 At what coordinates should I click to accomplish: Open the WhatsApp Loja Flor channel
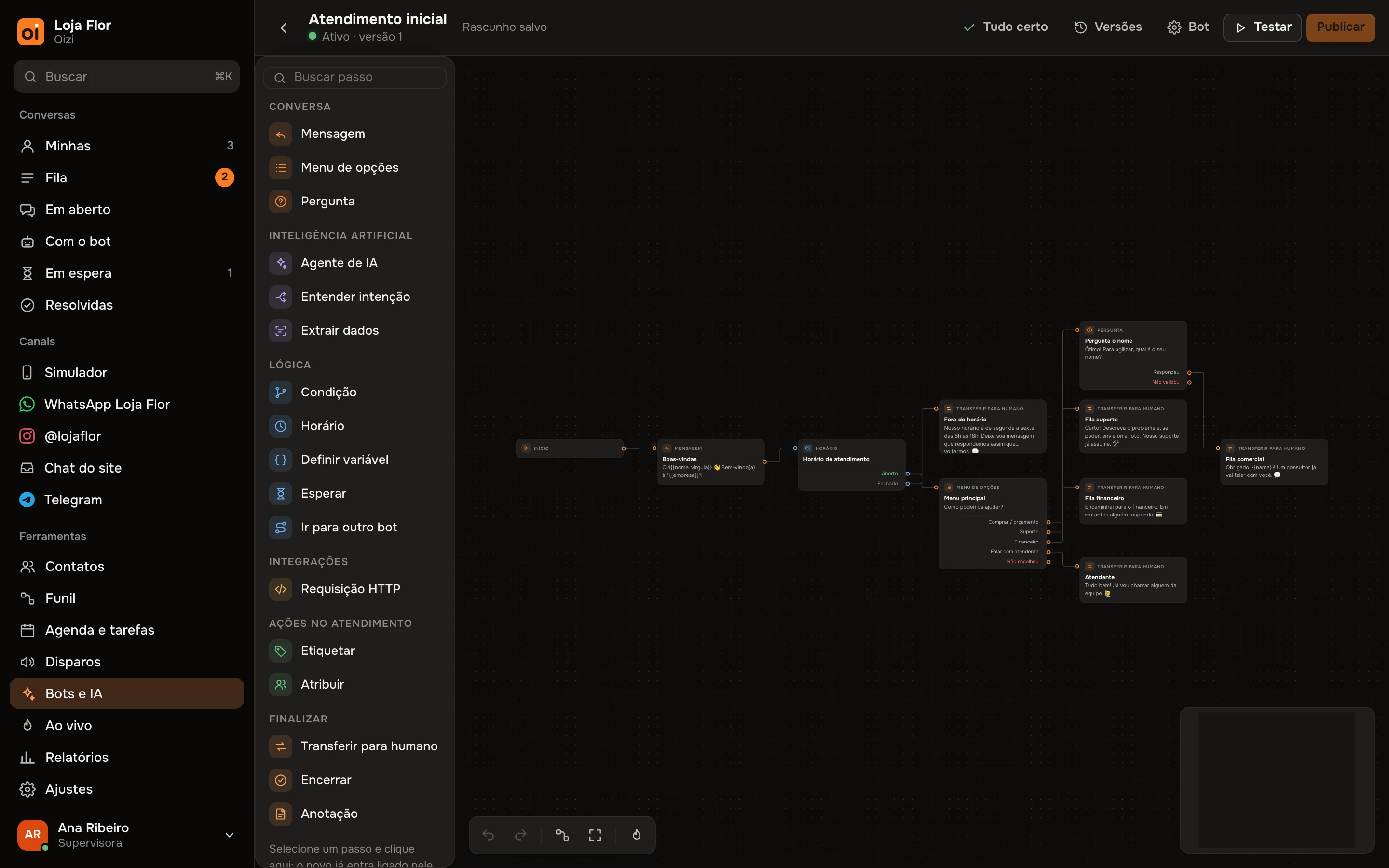click(127, 405)
